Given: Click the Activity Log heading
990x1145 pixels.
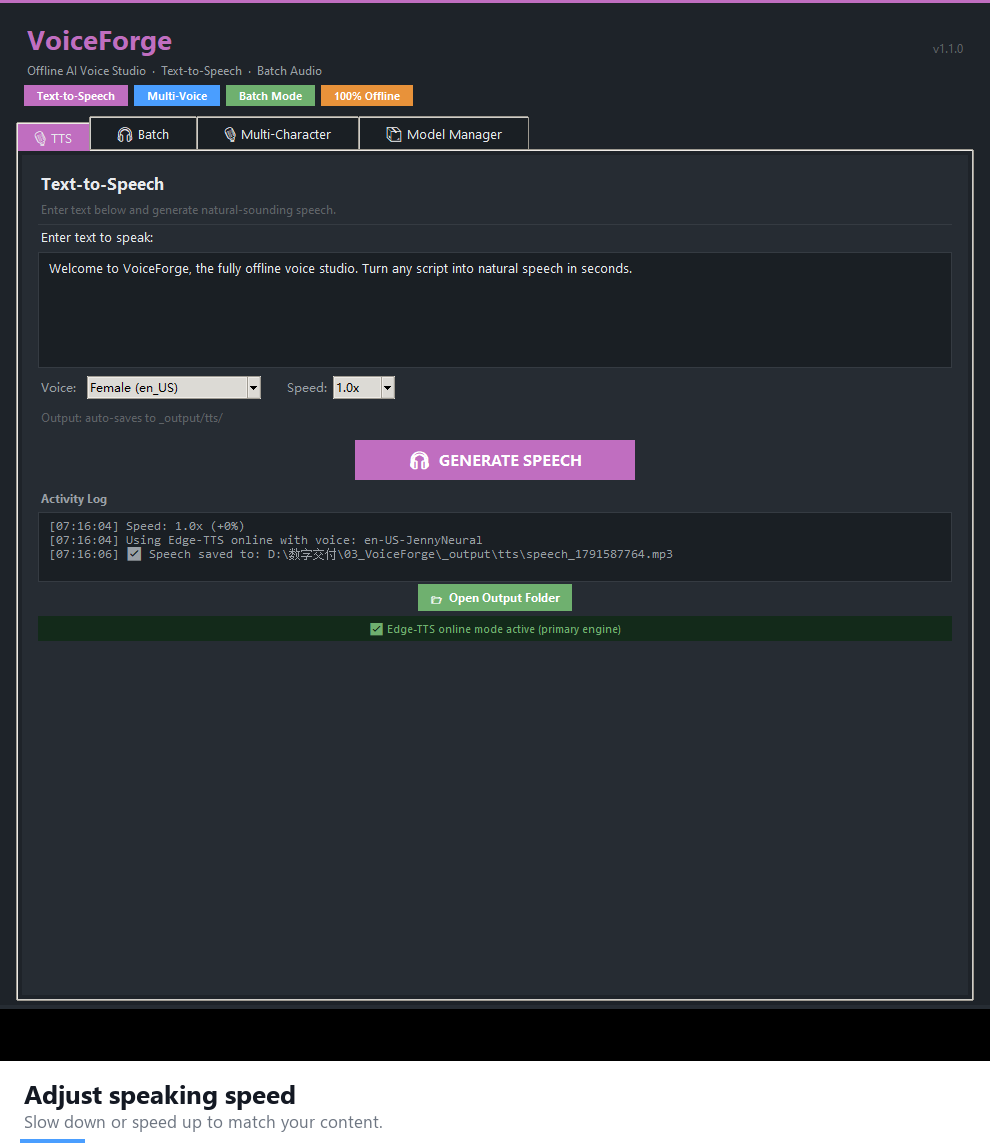Looking at the screenshot, I should [74, 499].
